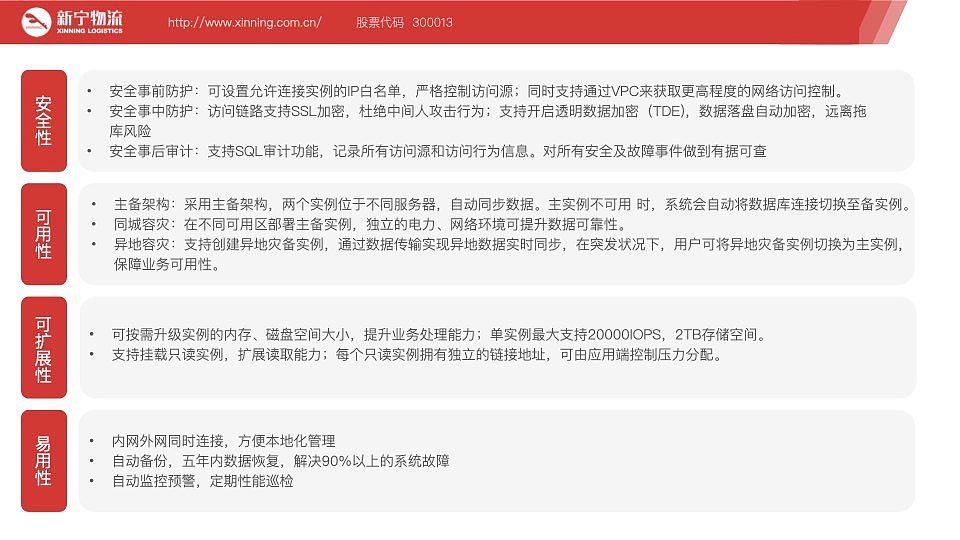Click the 安全事后审计 bullet line
The image size is (960, 540).
pos(438,151)
